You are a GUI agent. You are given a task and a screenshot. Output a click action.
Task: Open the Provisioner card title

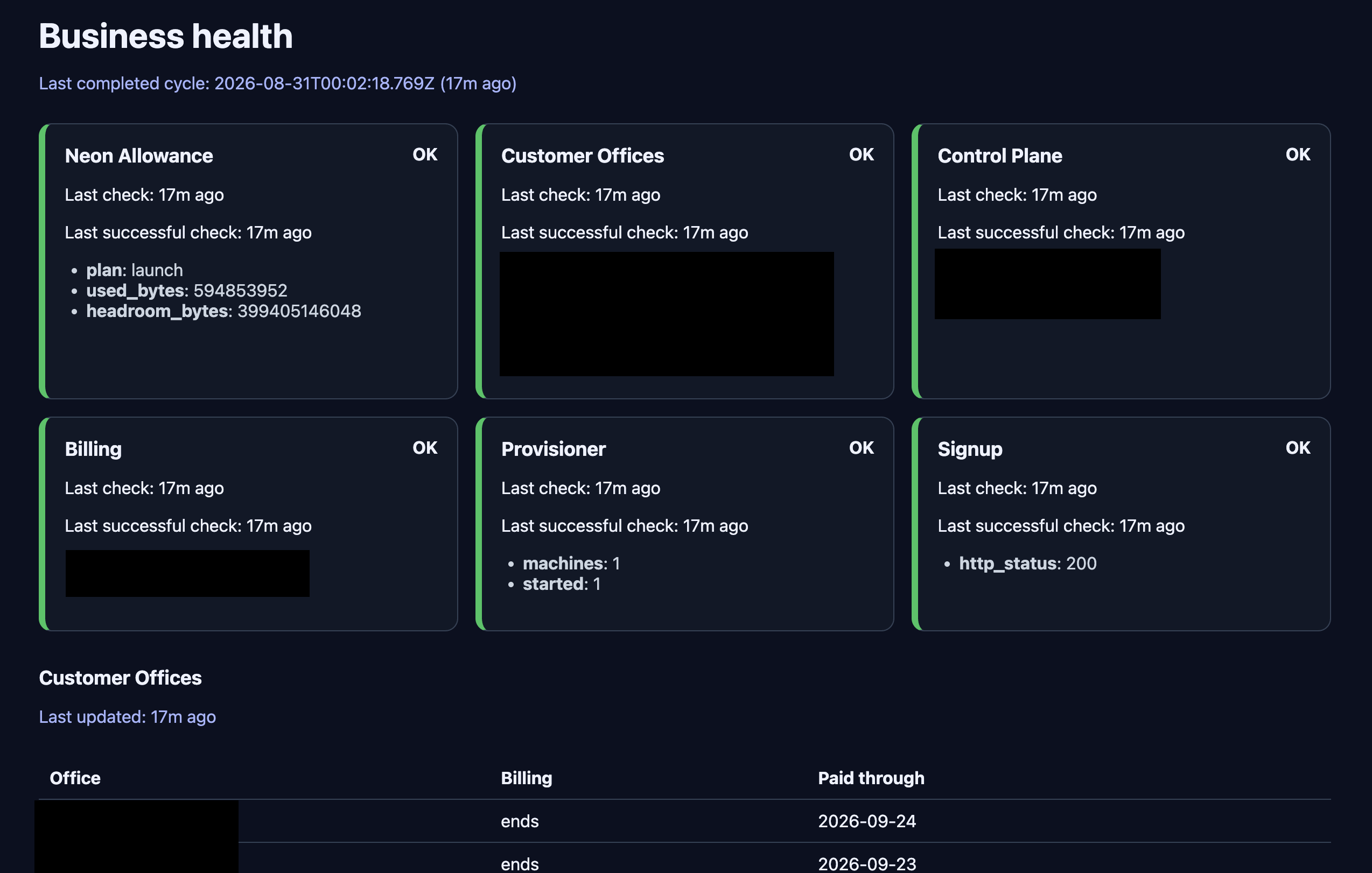coord(553,449)
